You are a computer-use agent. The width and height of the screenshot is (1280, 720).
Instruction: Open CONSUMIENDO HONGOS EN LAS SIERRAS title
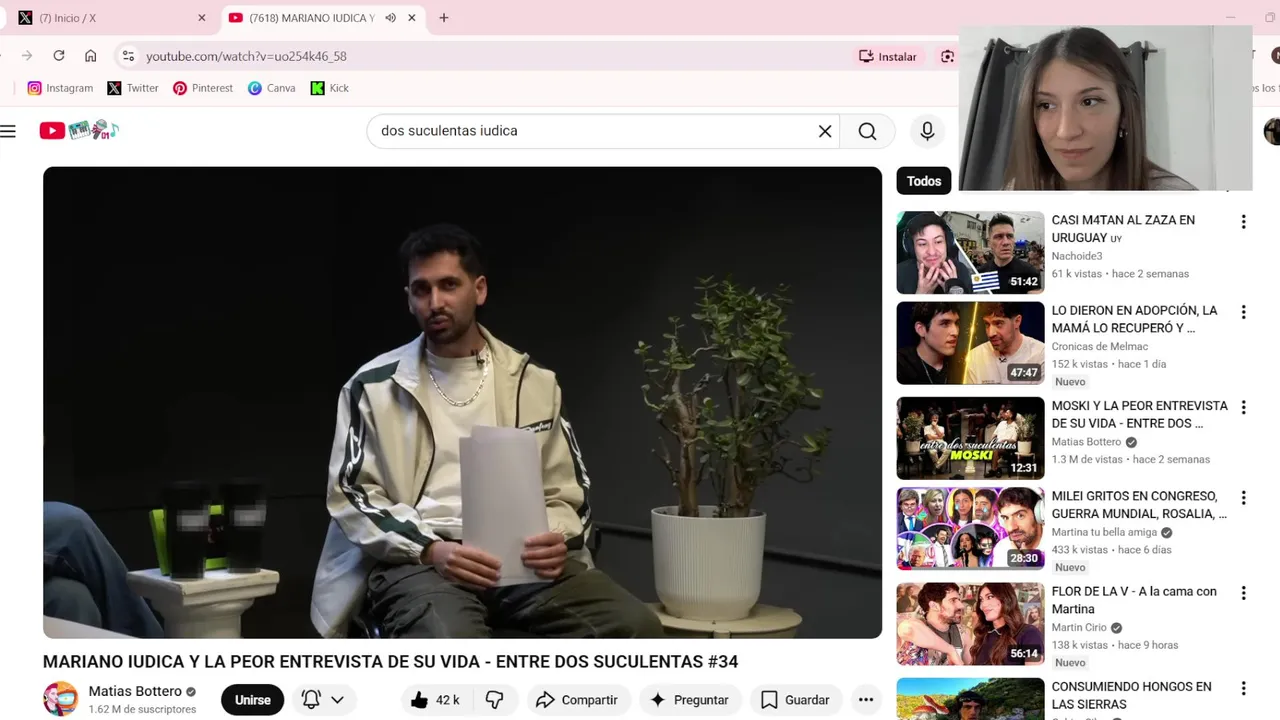coord(1131,695)
